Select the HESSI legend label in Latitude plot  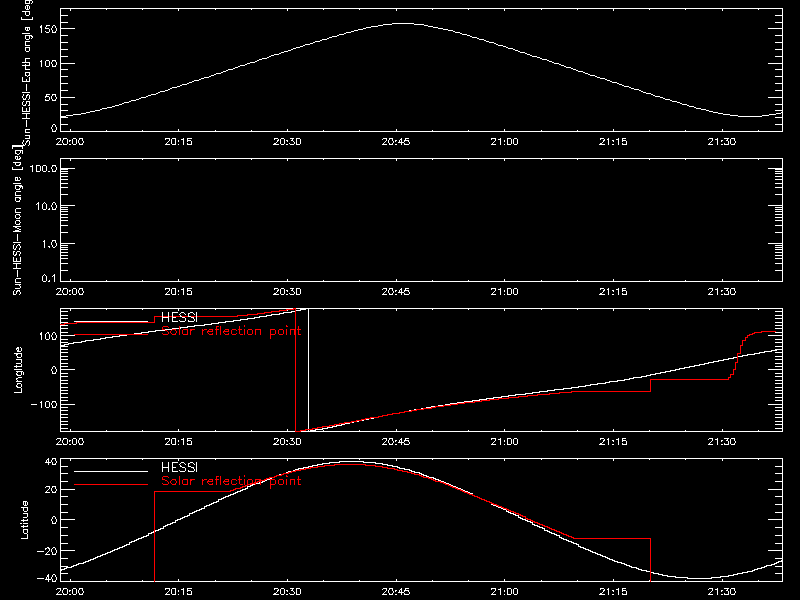pos(179,467)
